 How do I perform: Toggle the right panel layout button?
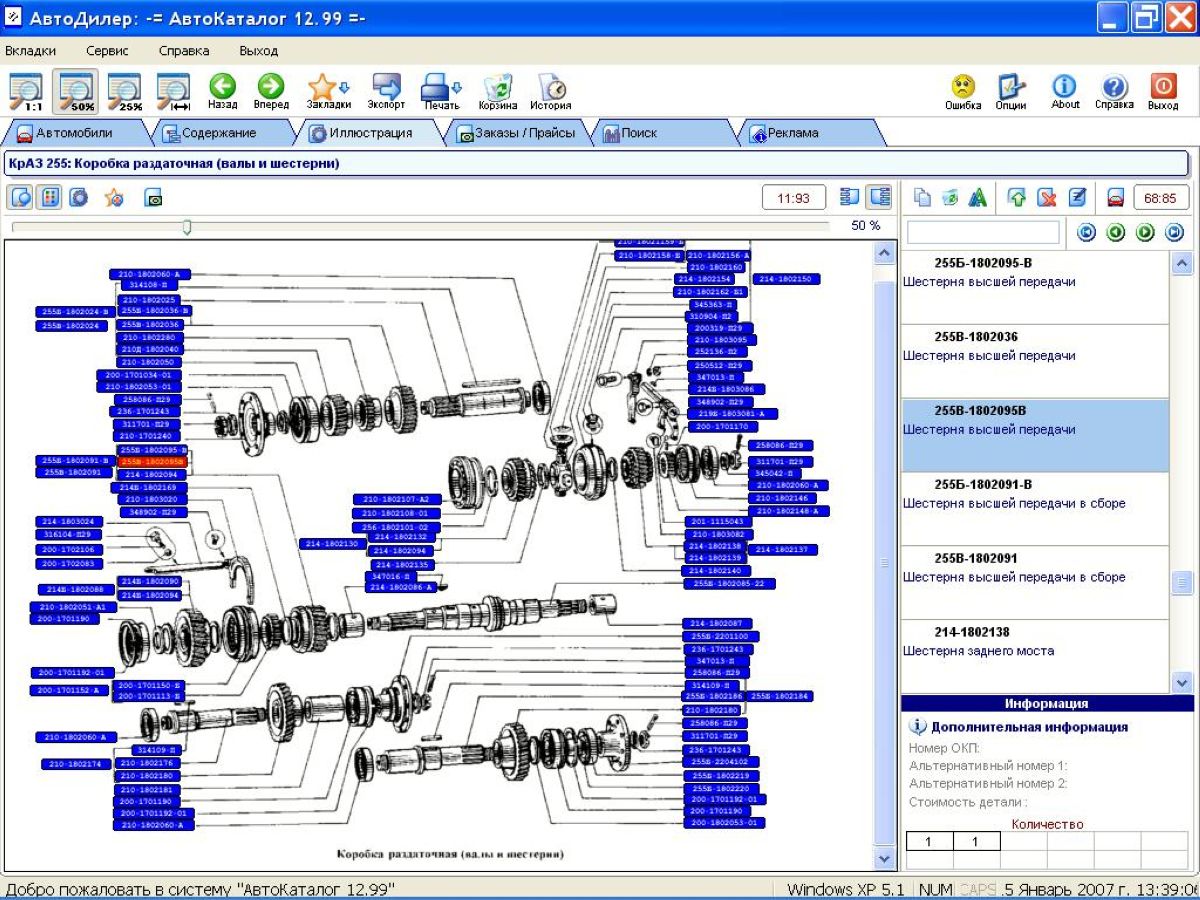pos(879,197)
